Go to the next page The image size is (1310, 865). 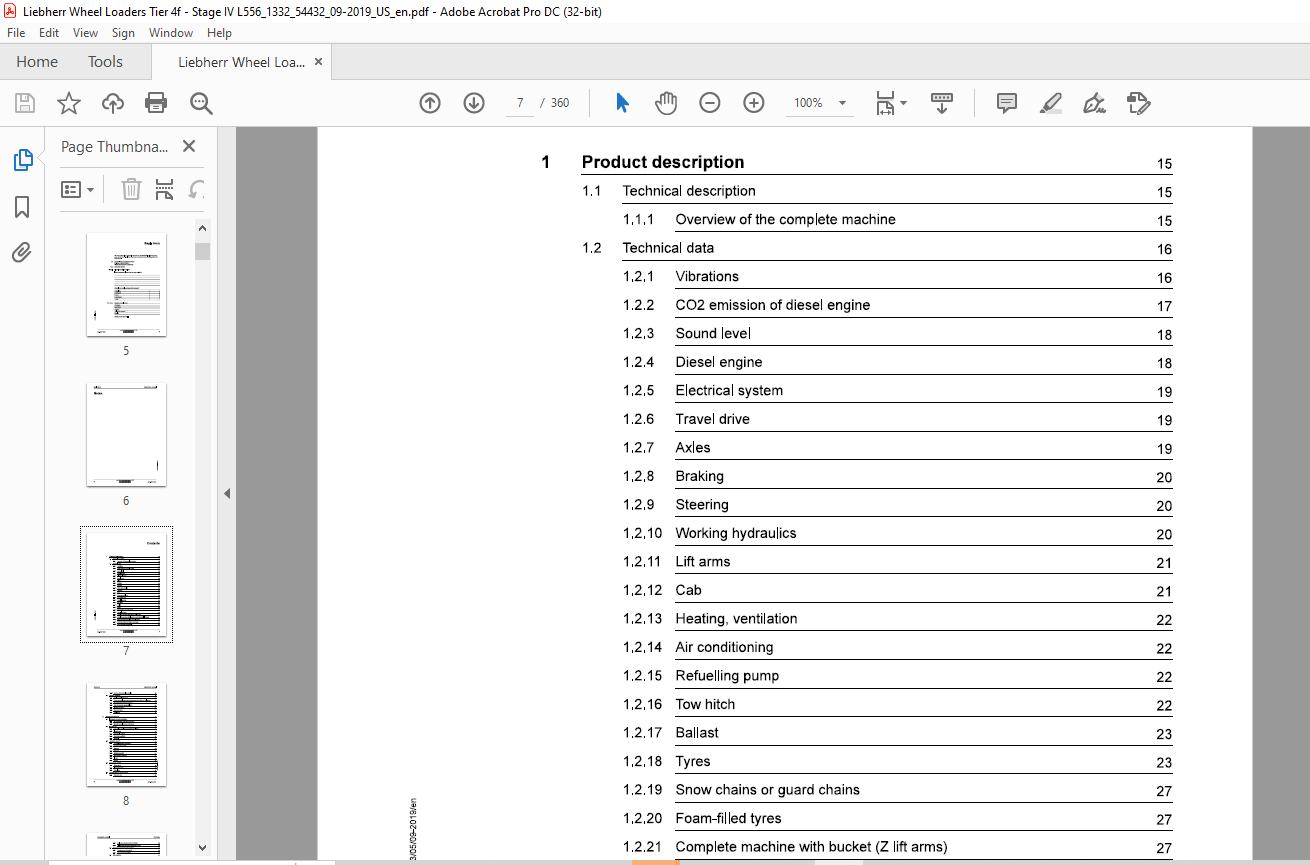click(474, 103)
